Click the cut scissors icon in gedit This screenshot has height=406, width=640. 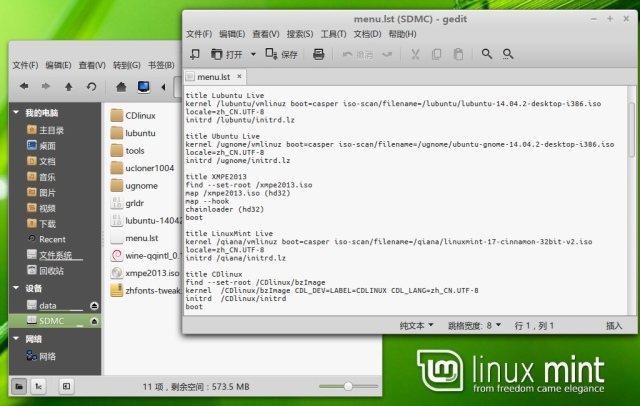[x=415, y=54]
